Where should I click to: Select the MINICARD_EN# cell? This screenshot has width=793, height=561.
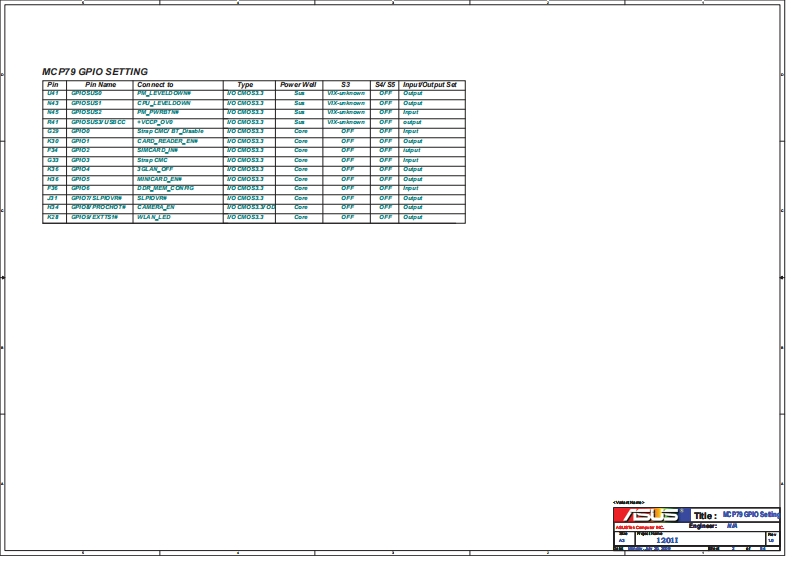click(x=160, y=179)
